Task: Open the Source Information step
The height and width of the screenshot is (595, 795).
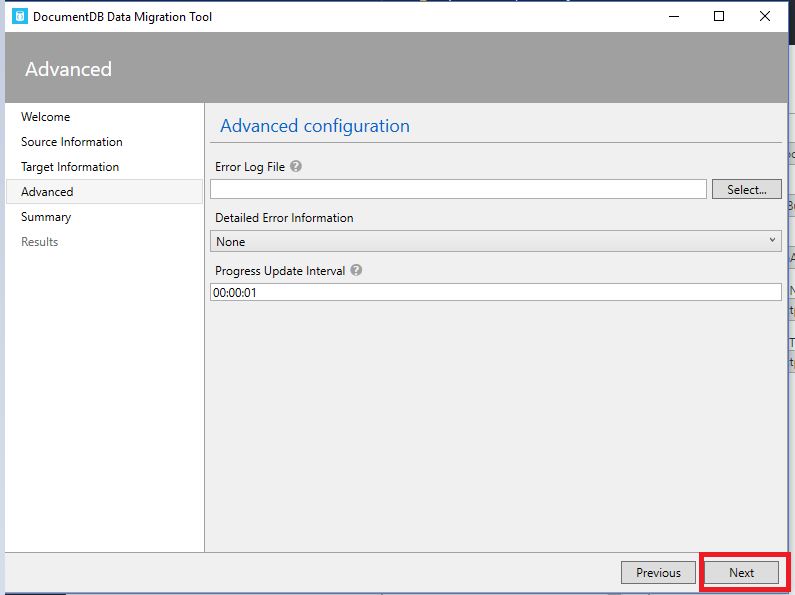Action: point(71,142)
